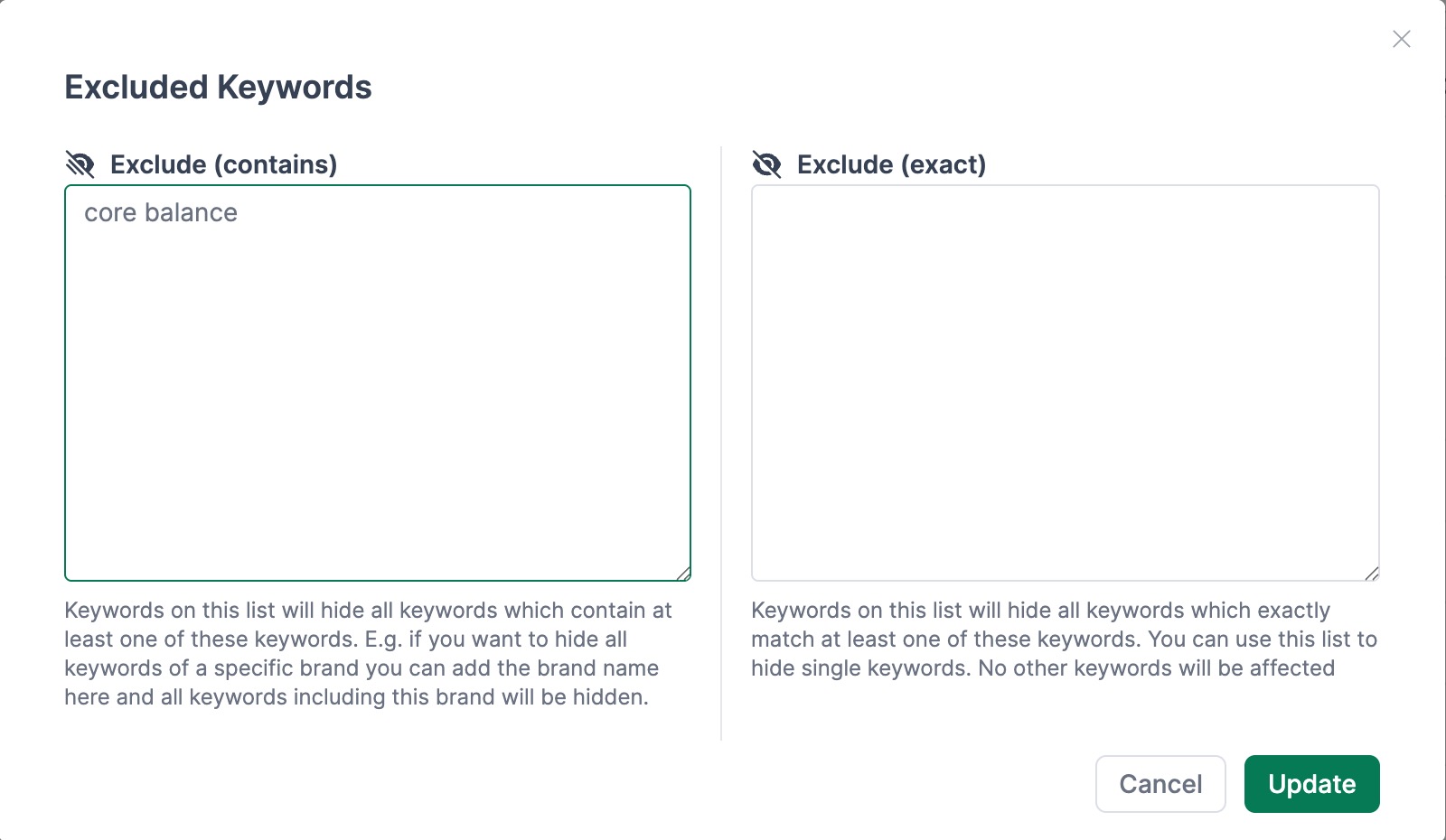The width and height of the screenshot is (1446, 840).
Task: Click blank space in Exclude (contains) text area
Action: [x=378, y=406]
